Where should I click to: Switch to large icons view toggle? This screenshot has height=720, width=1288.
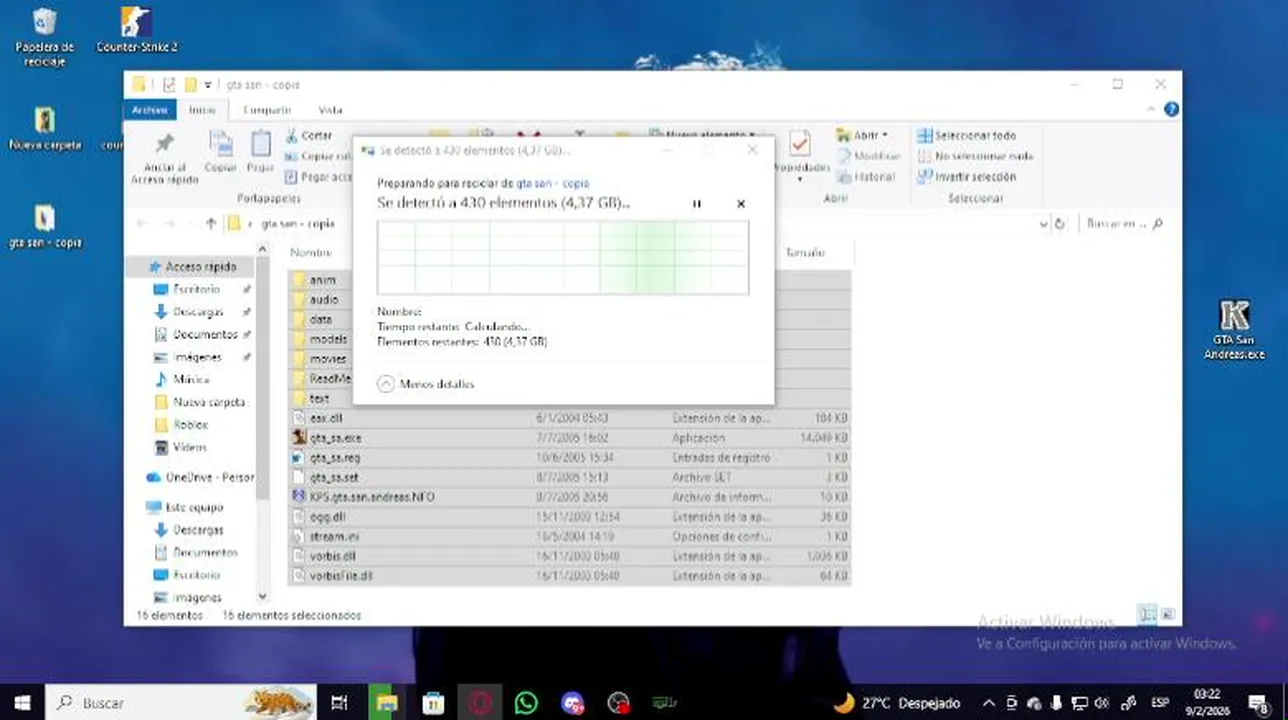pos(1167,614)
